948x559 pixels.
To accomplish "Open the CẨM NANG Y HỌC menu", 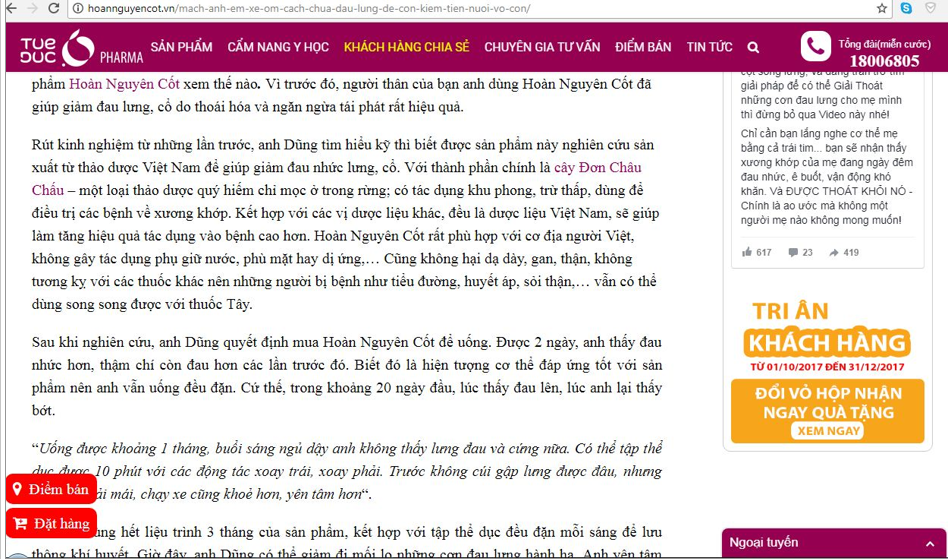I will coord(277,47).
